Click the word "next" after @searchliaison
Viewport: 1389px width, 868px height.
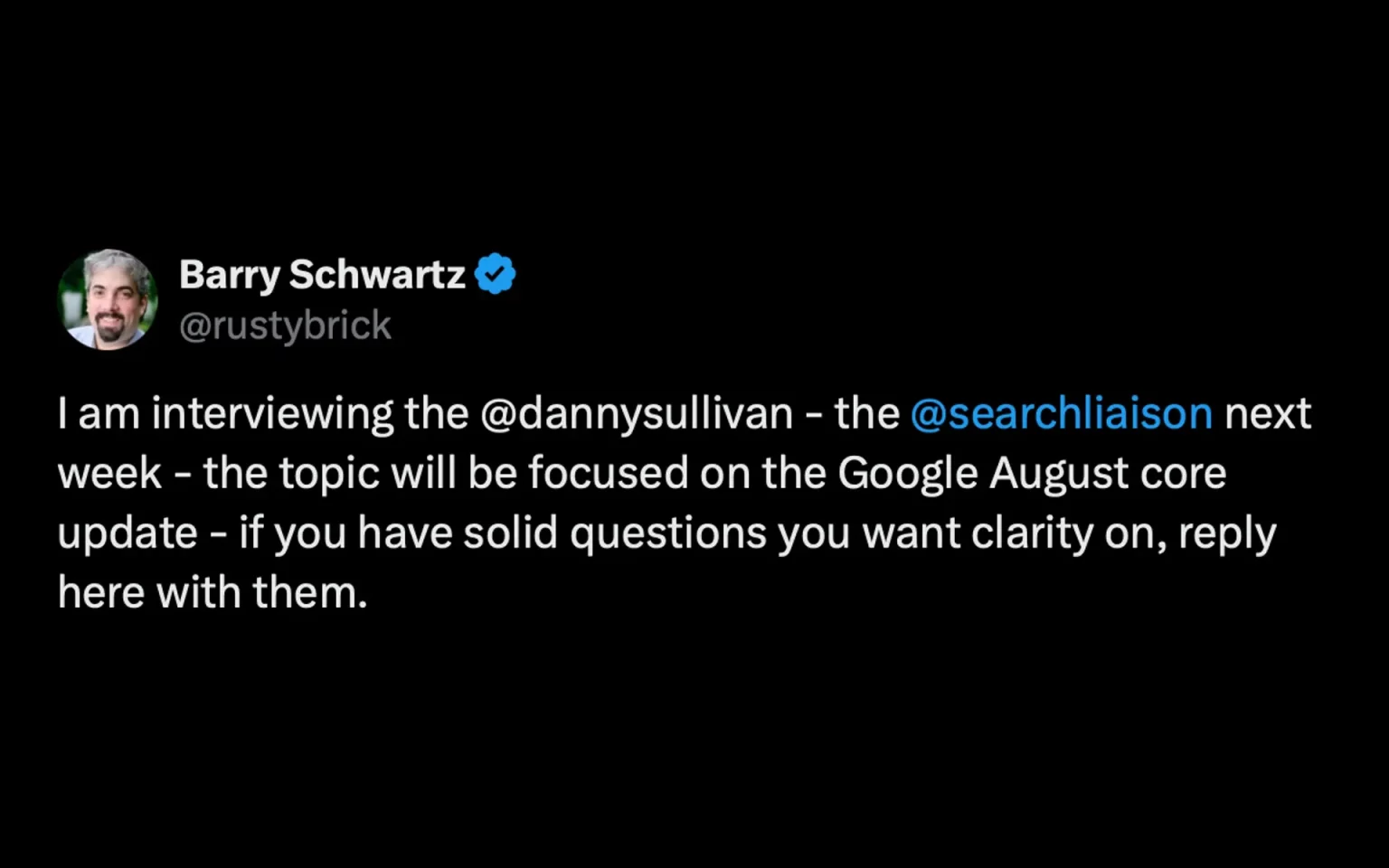(x=1267, y=413)
